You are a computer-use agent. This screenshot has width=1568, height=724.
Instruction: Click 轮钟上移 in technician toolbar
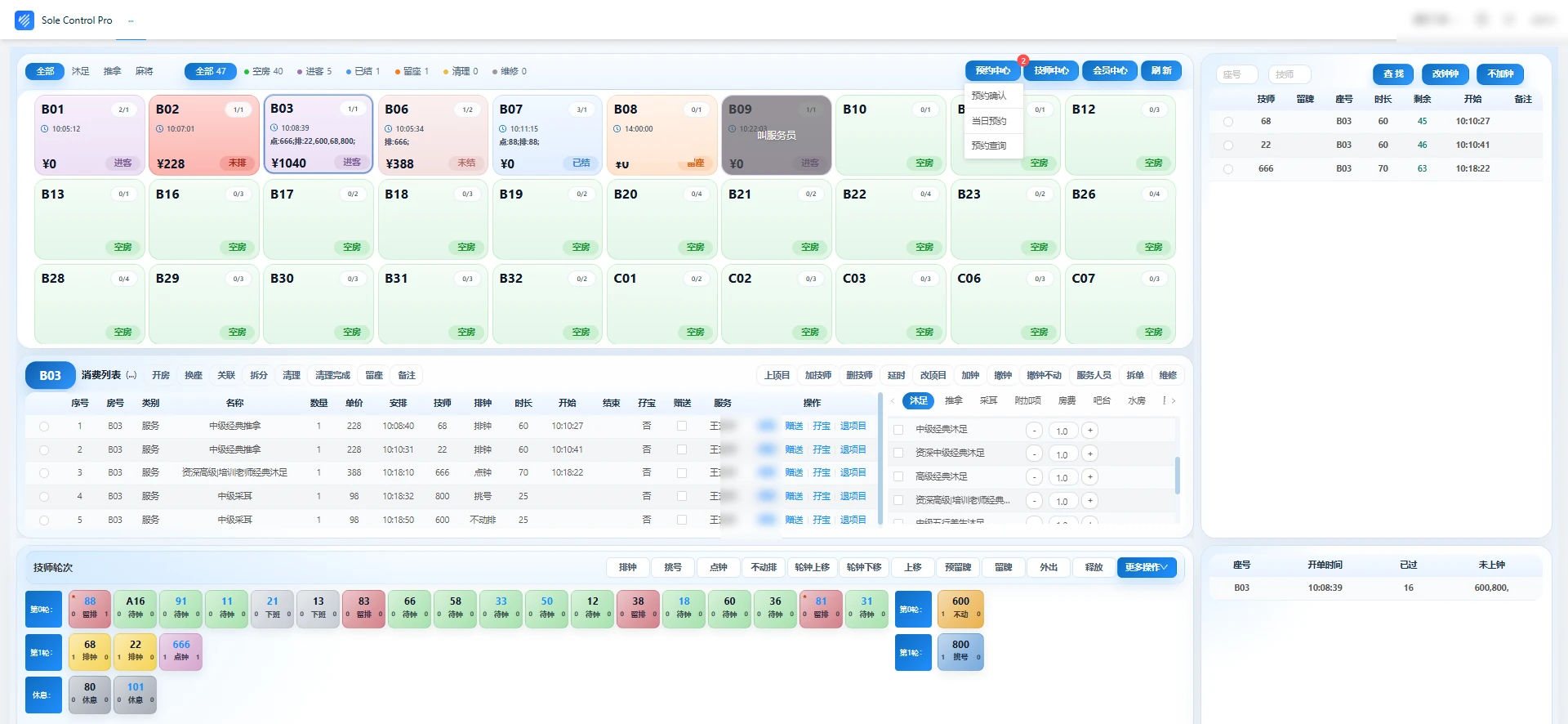(x=813, y=567)
